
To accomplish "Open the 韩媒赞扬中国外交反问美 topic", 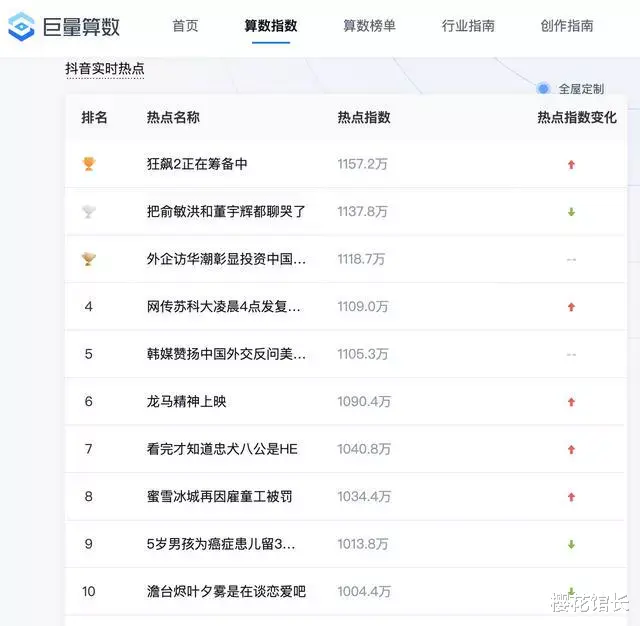I will tap(226, 354).
